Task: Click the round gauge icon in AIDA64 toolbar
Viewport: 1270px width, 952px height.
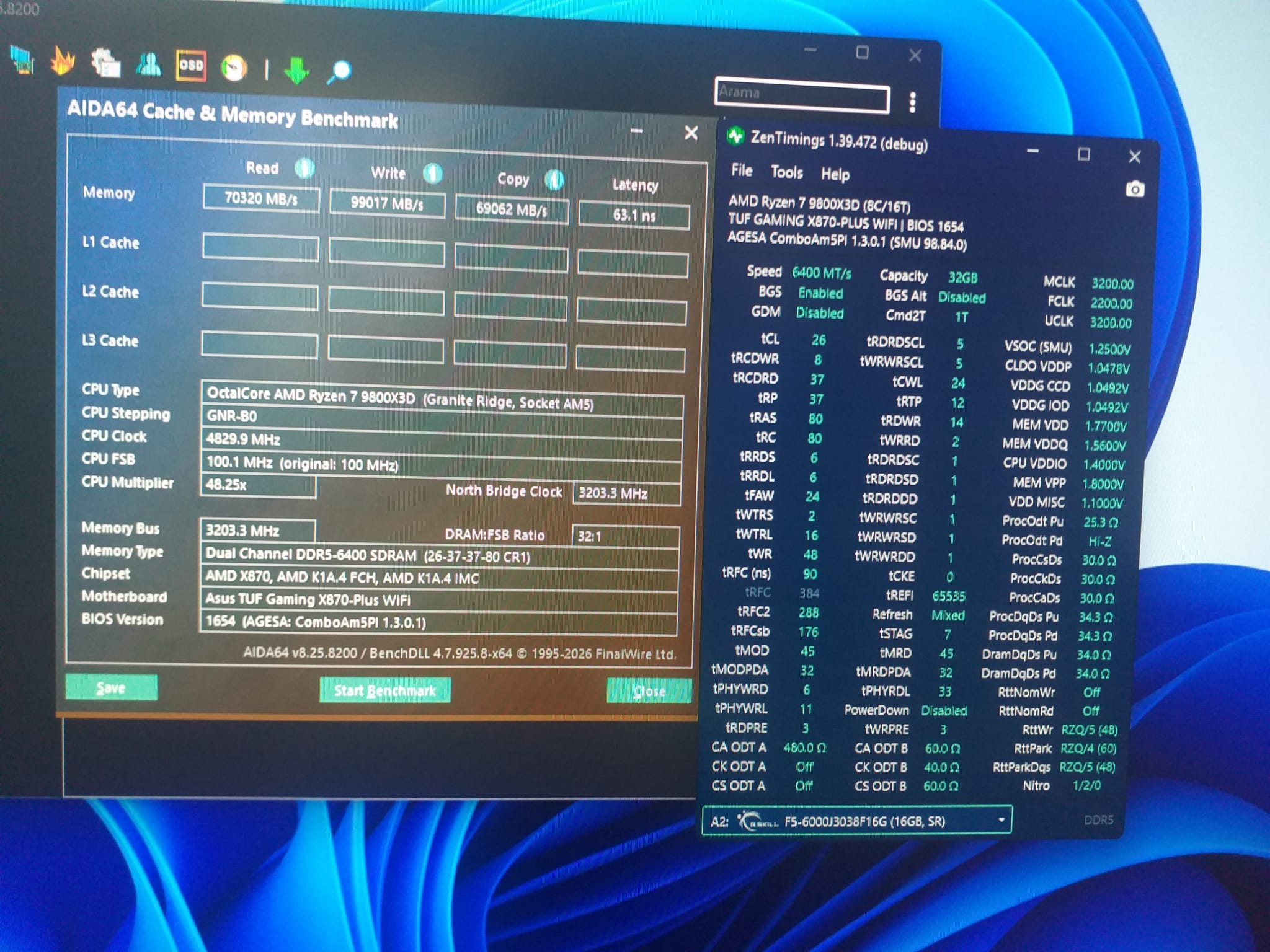Action: [234, 68]
